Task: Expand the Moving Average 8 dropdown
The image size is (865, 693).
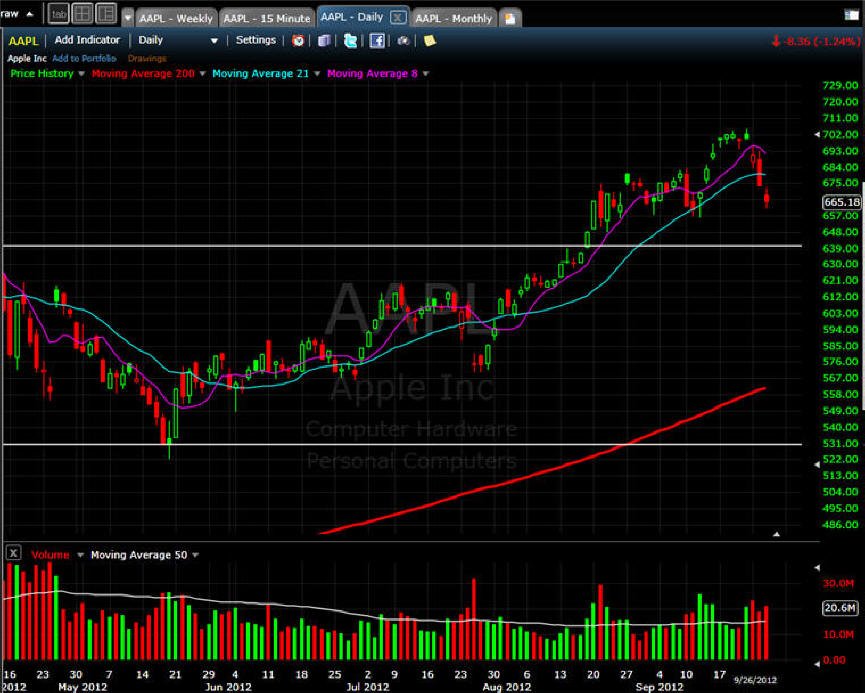Action: (426, 74)
